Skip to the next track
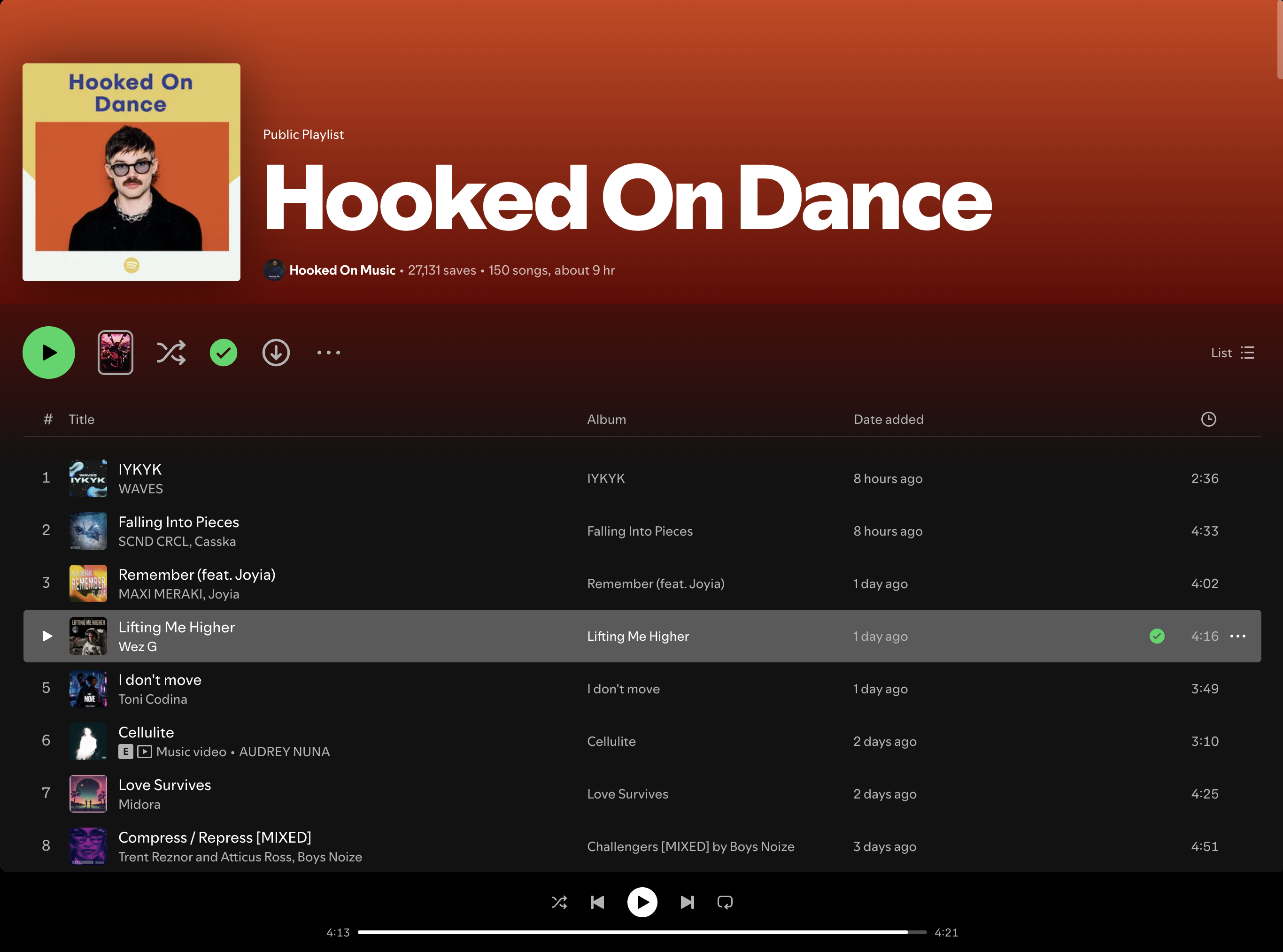Image resolution: width=1283 pixels, height=952 pixels. [687, 902]
